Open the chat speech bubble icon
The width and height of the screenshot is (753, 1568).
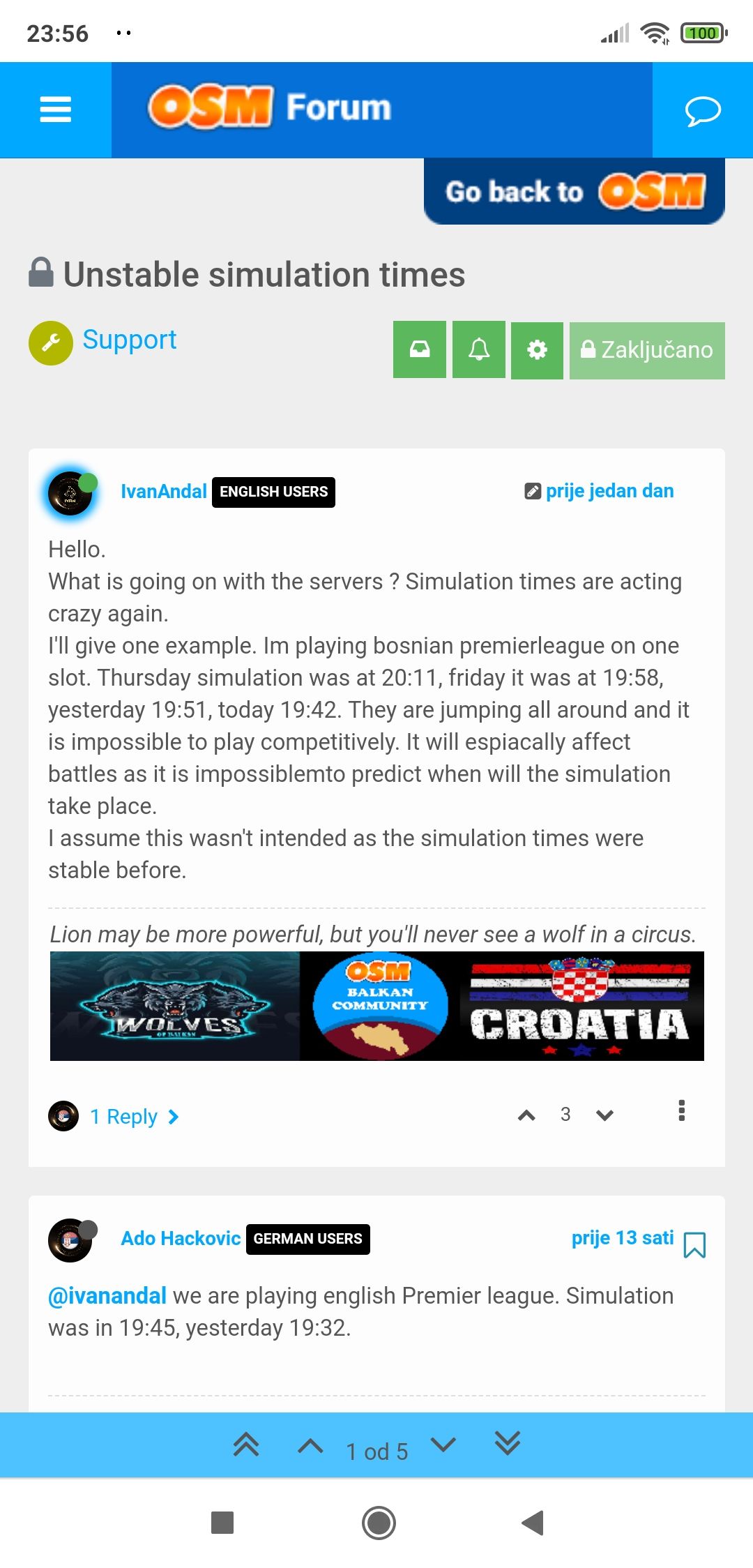pos(703,110)
